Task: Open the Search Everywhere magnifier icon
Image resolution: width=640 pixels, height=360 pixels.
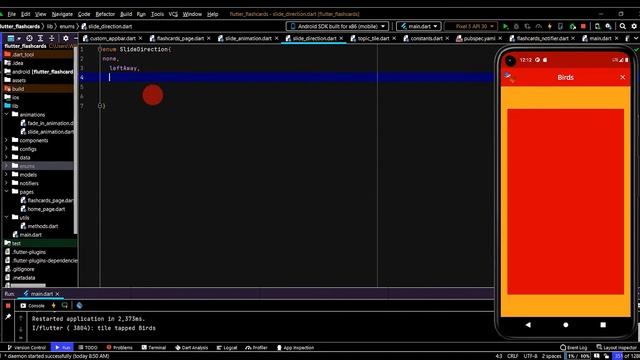Action: 622,26
